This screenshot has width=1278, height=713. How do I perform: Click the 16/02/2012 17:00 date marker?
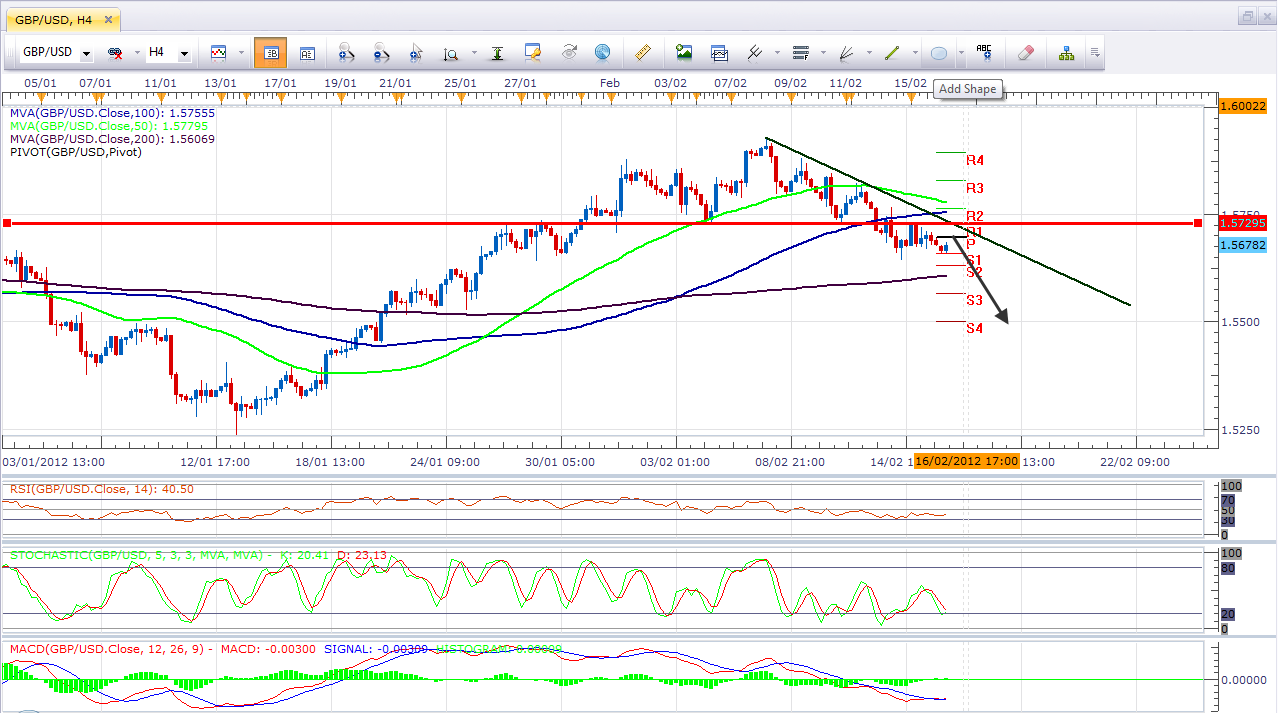pos(966,461)
